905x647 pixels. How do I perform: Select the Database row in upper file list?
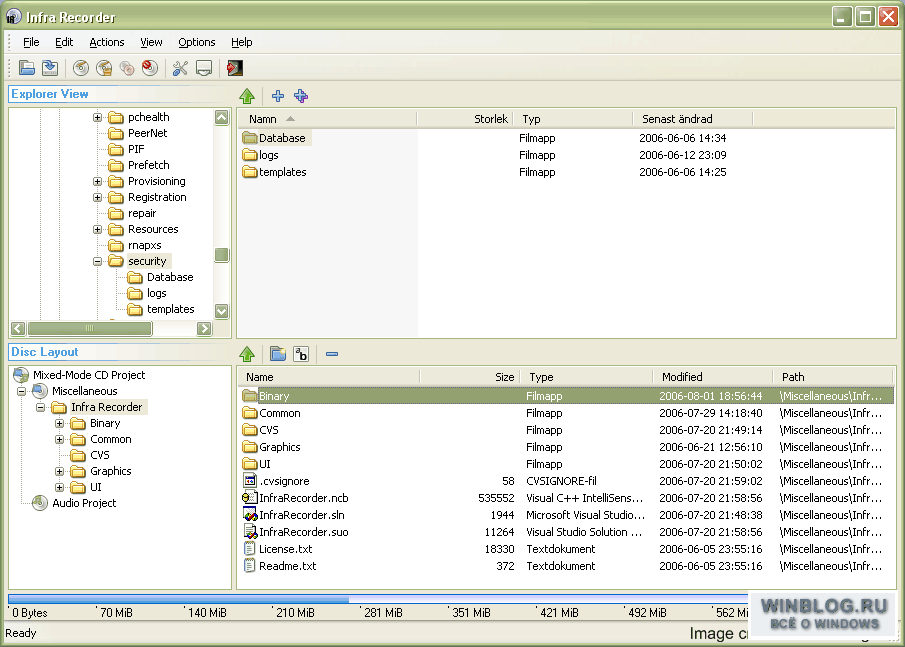566,138
